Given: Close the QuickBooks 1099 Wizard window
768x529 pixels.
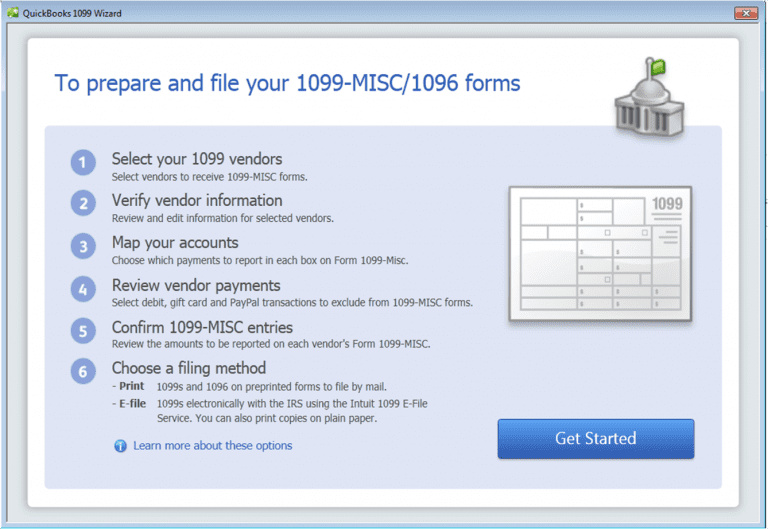Looking at the screenshot, I should [746, 13].
